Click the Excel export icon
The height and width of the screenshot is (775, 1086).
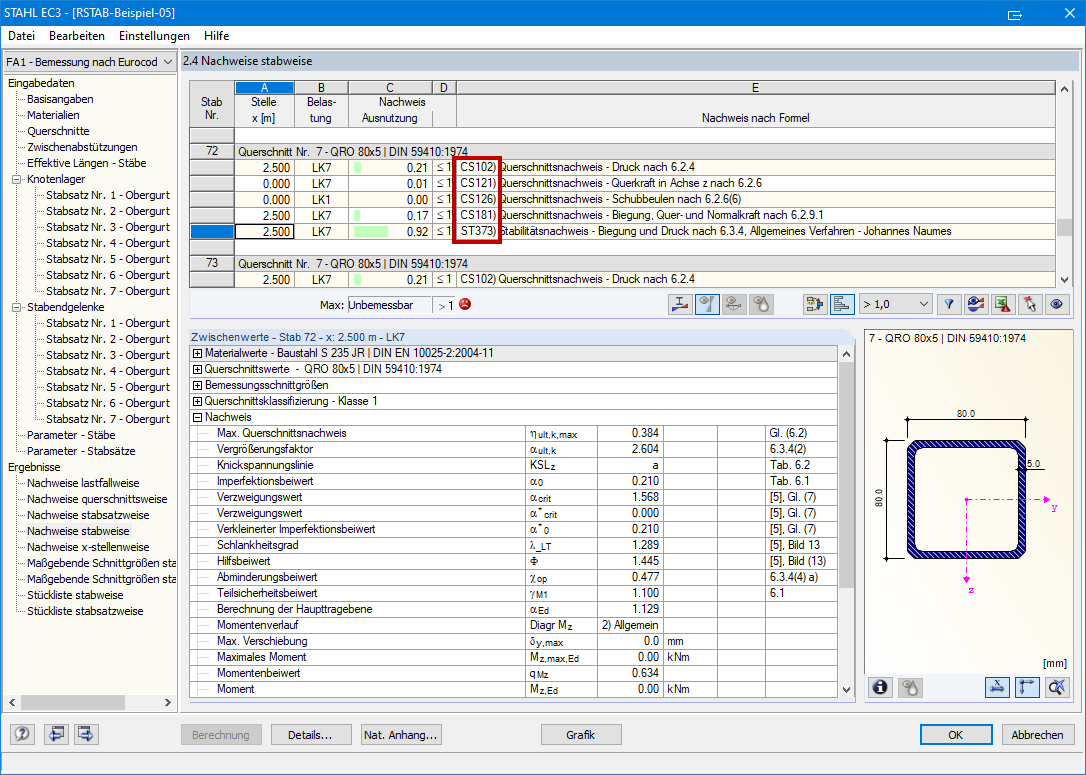coord(1003,304)
